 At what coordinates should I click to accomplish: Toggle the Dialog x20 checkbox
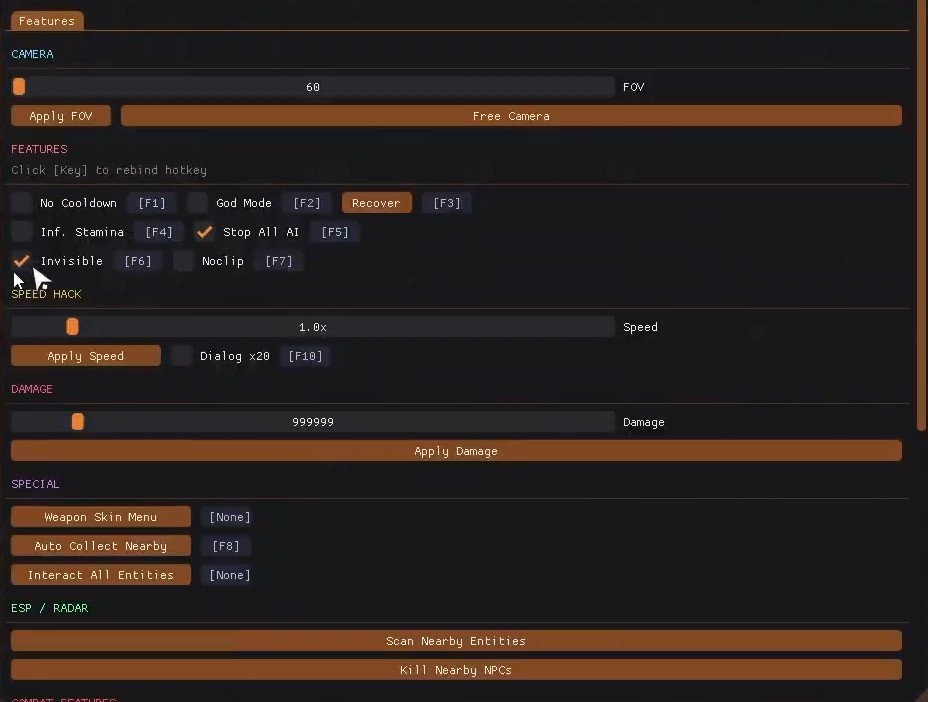pyautogui.click(x=181, y=356)
